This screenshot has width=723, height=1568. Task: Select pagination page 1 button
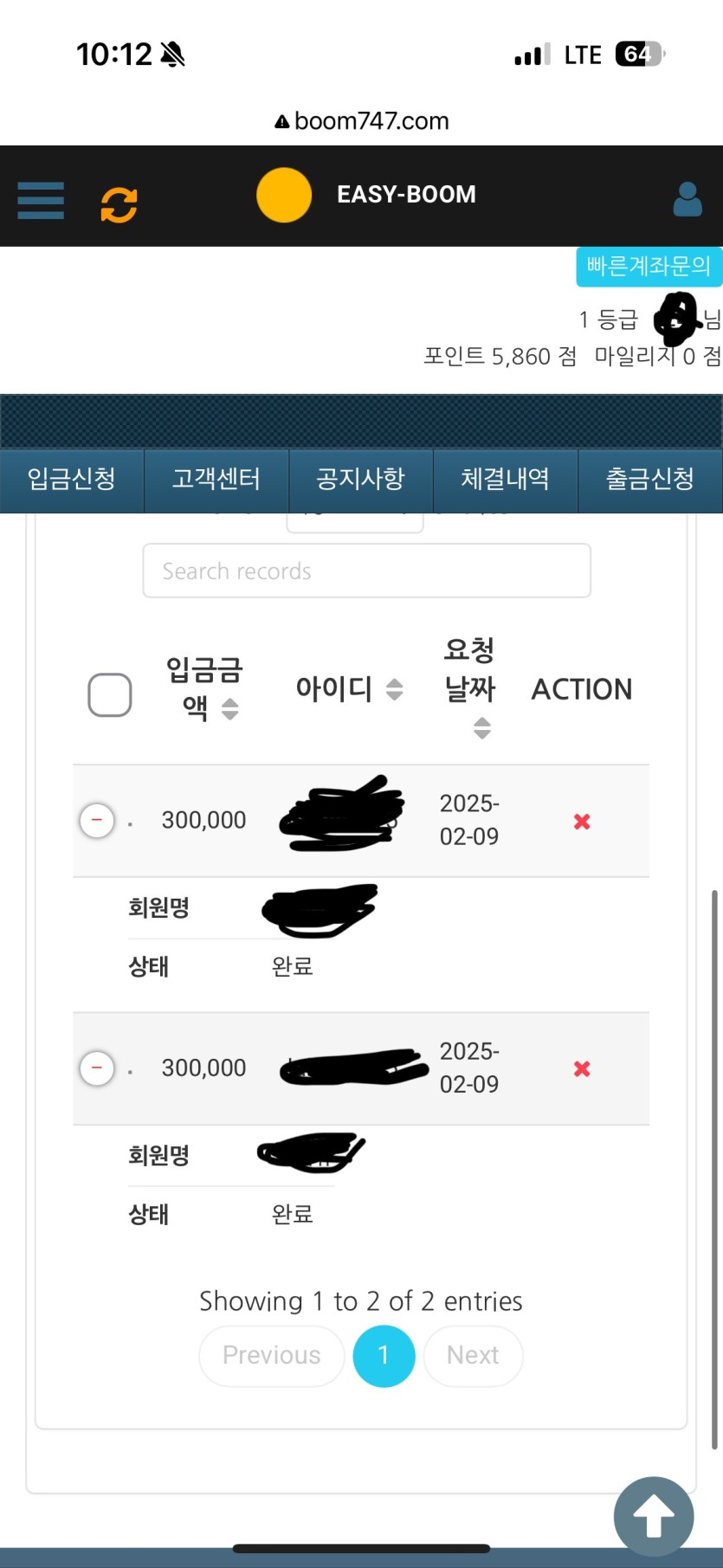pyautogui.click(x=384, y=1356)
